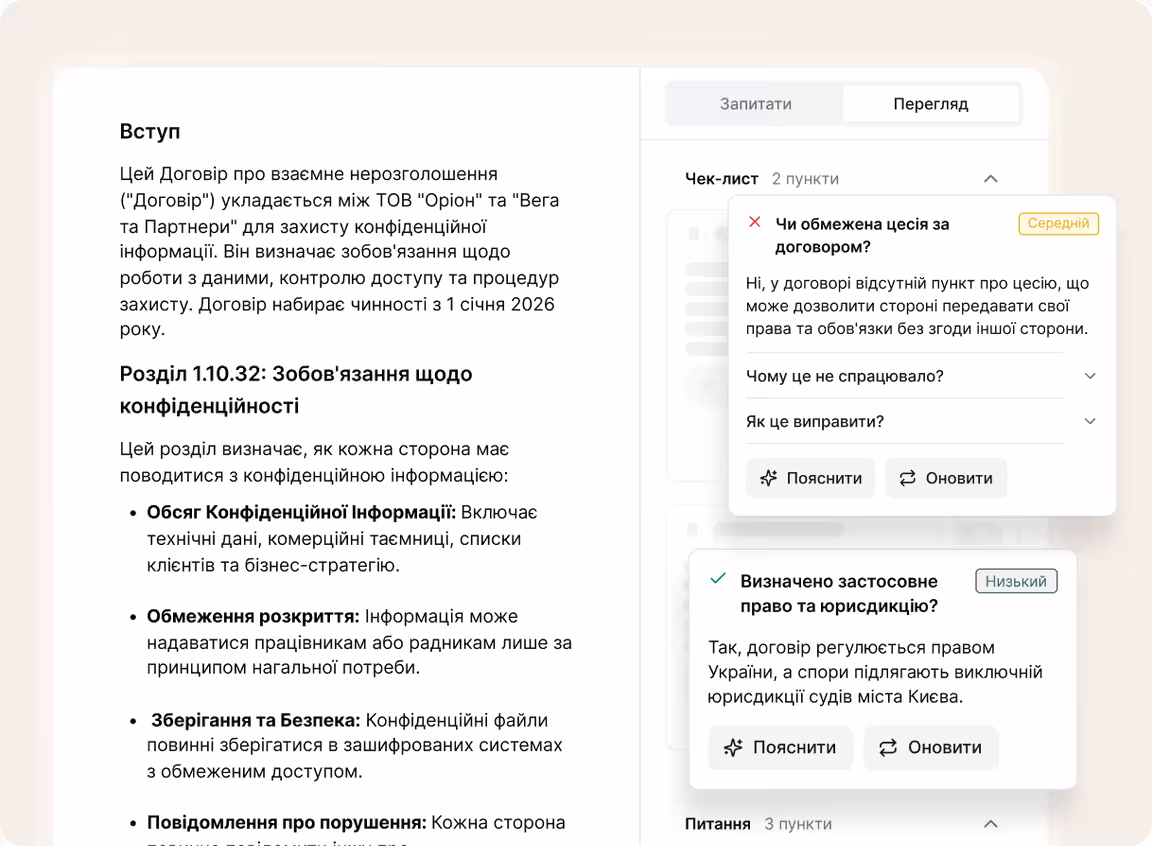Expand 'Чому це не спрацювало?' section
Viewport: 1152px width, 846px height.
tap(1089, 376)
